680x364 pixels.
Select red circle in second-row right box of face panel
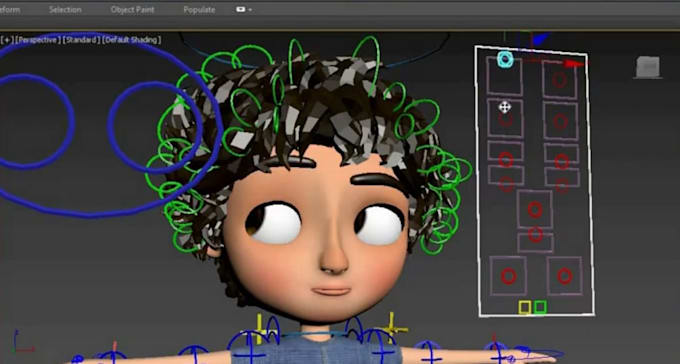click(x=560, y=121)
